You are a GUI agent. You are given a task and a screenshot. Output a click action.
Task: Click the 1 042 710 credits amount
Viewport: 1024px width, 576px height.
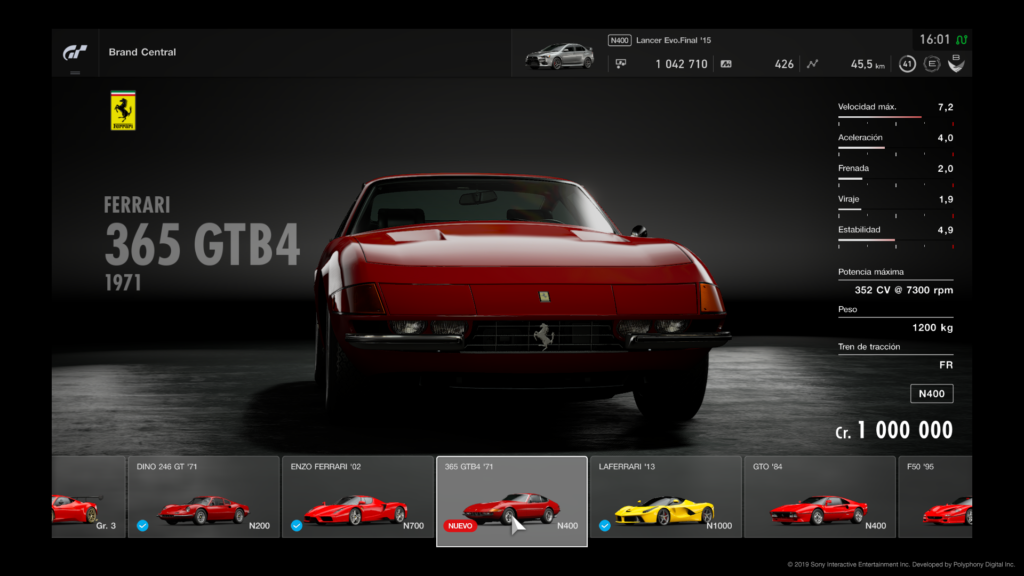point(681,64)
